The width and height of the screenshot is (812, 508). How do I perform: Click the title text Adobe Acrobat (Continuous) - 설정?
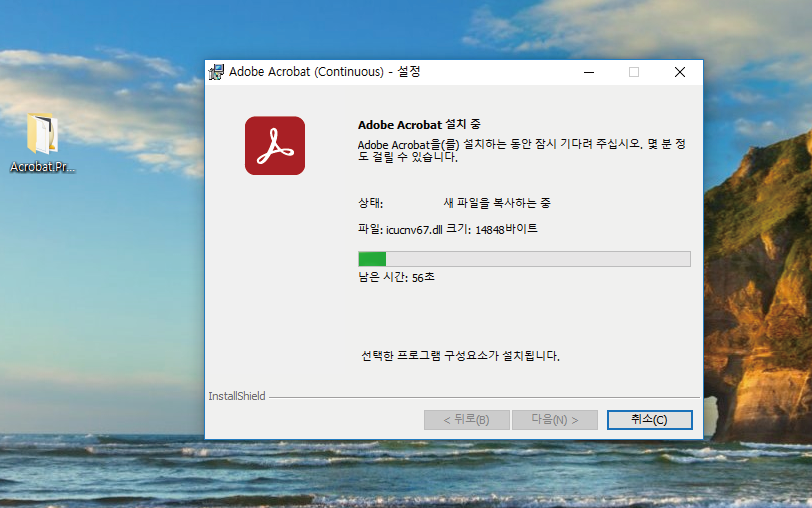[325, 71]
